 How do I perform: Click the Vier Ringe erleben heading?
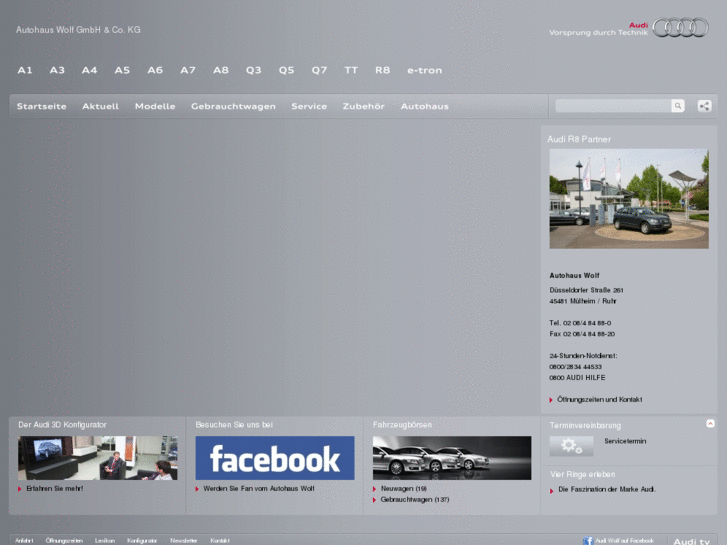583,474
